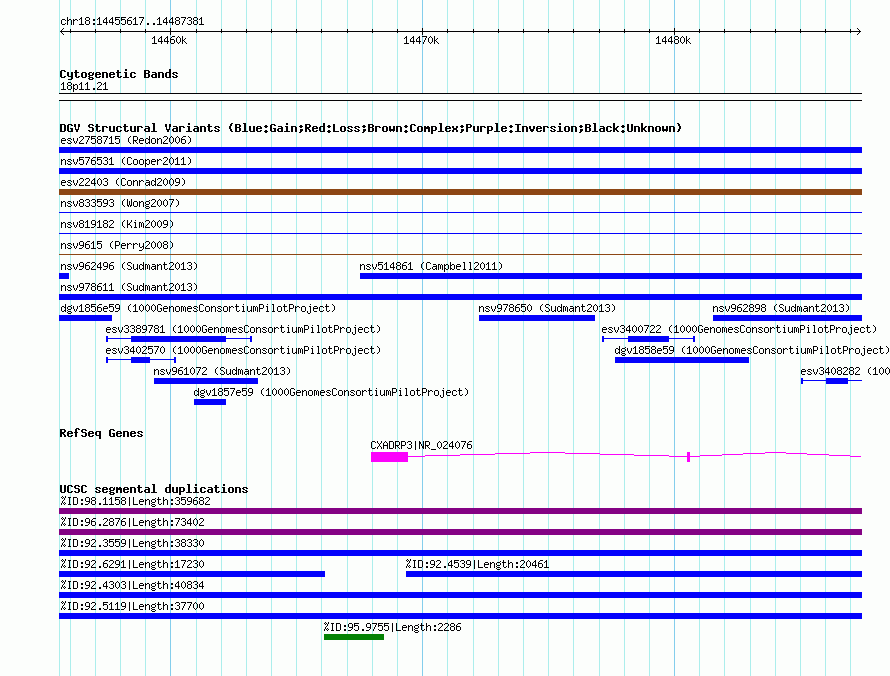Viewport: 890px width, 676px height.
Task: Click the magenta CXADRP3 exon block
Action: pyautogui.click(x=389, y=457)
